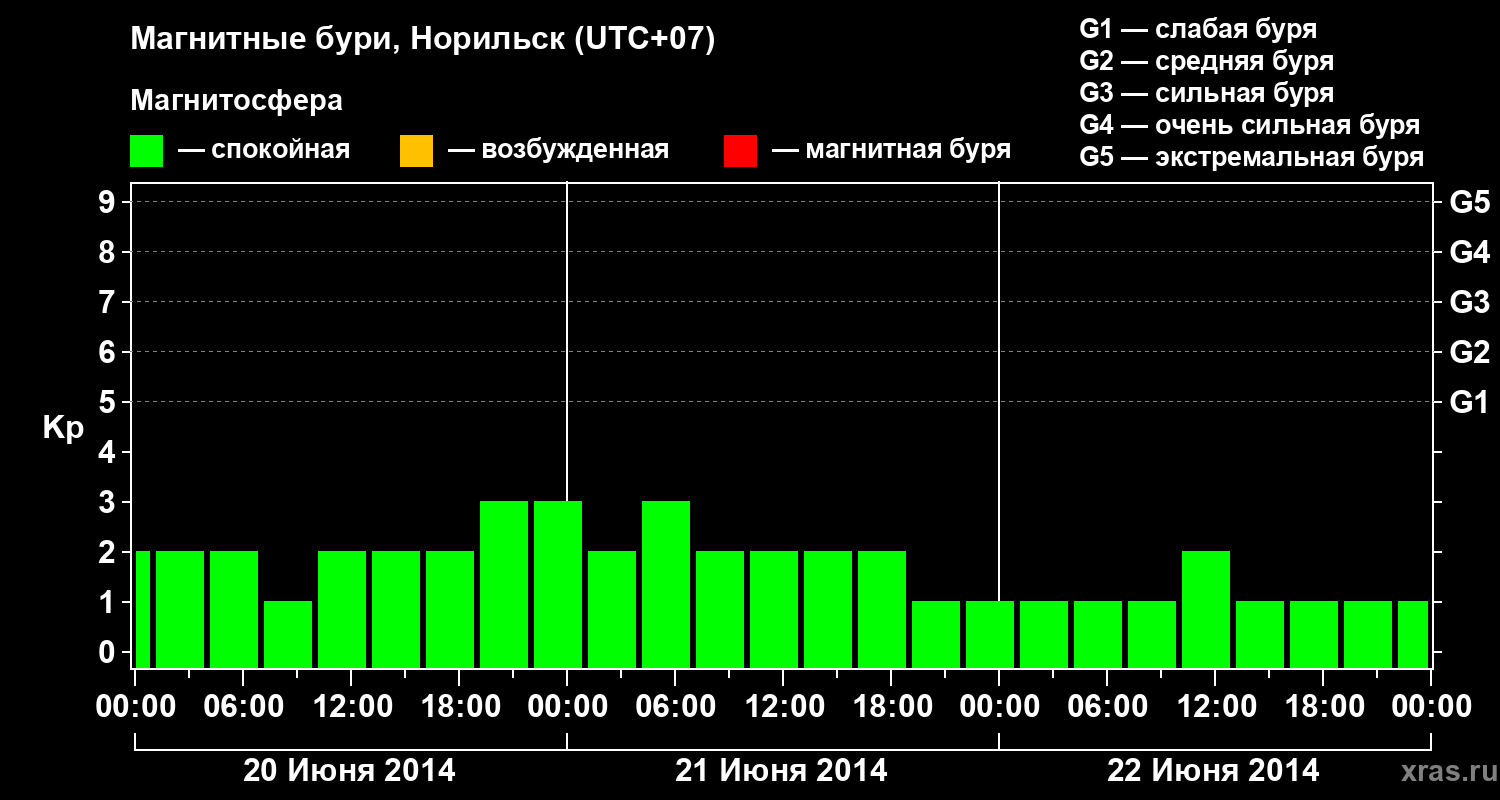Click the only Kp 2 bar on 22 Июня

coord(1206,609)
